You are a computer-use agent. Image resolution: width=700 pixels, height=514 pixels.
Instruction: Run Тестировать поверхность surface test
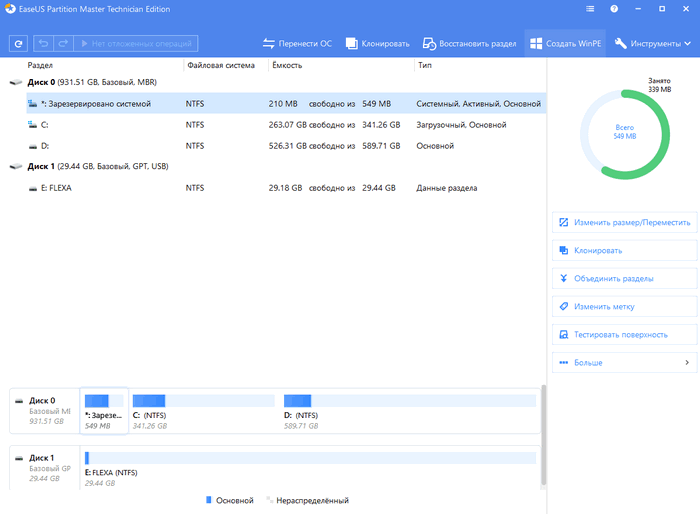[620, 334]
